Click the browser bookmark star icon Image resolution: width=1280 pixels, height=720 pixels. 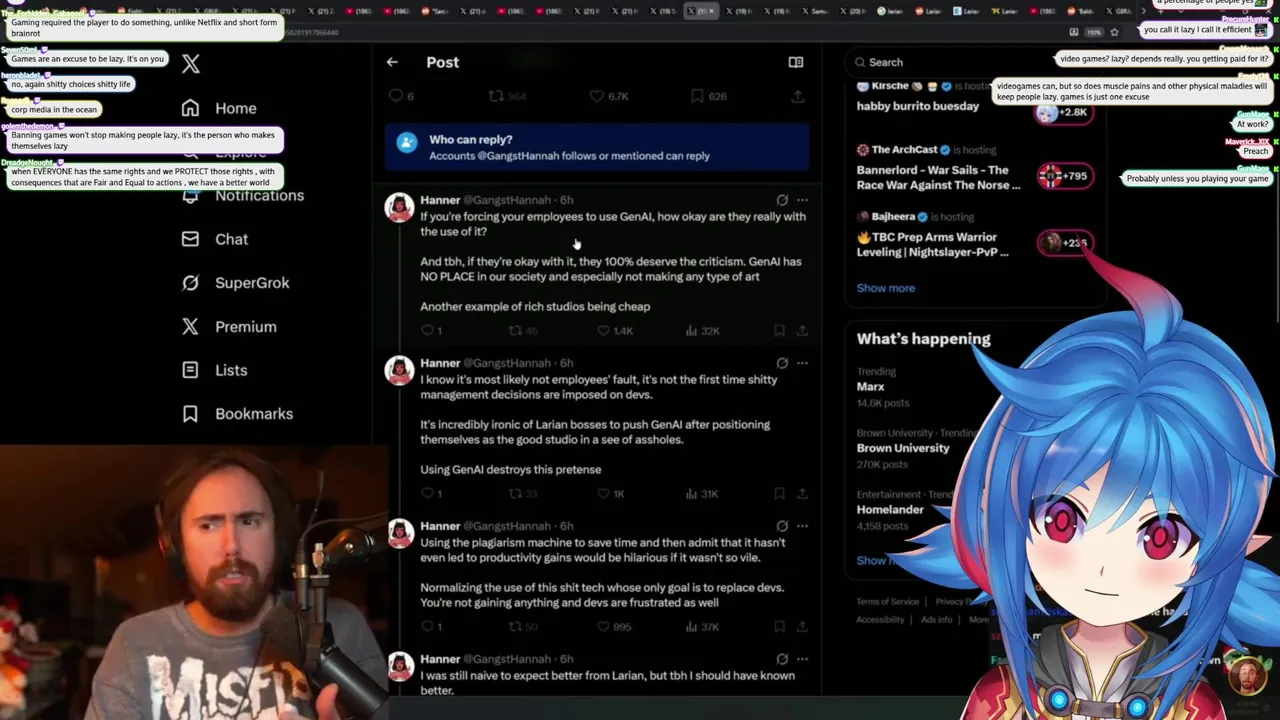[x=1114, y=32]
